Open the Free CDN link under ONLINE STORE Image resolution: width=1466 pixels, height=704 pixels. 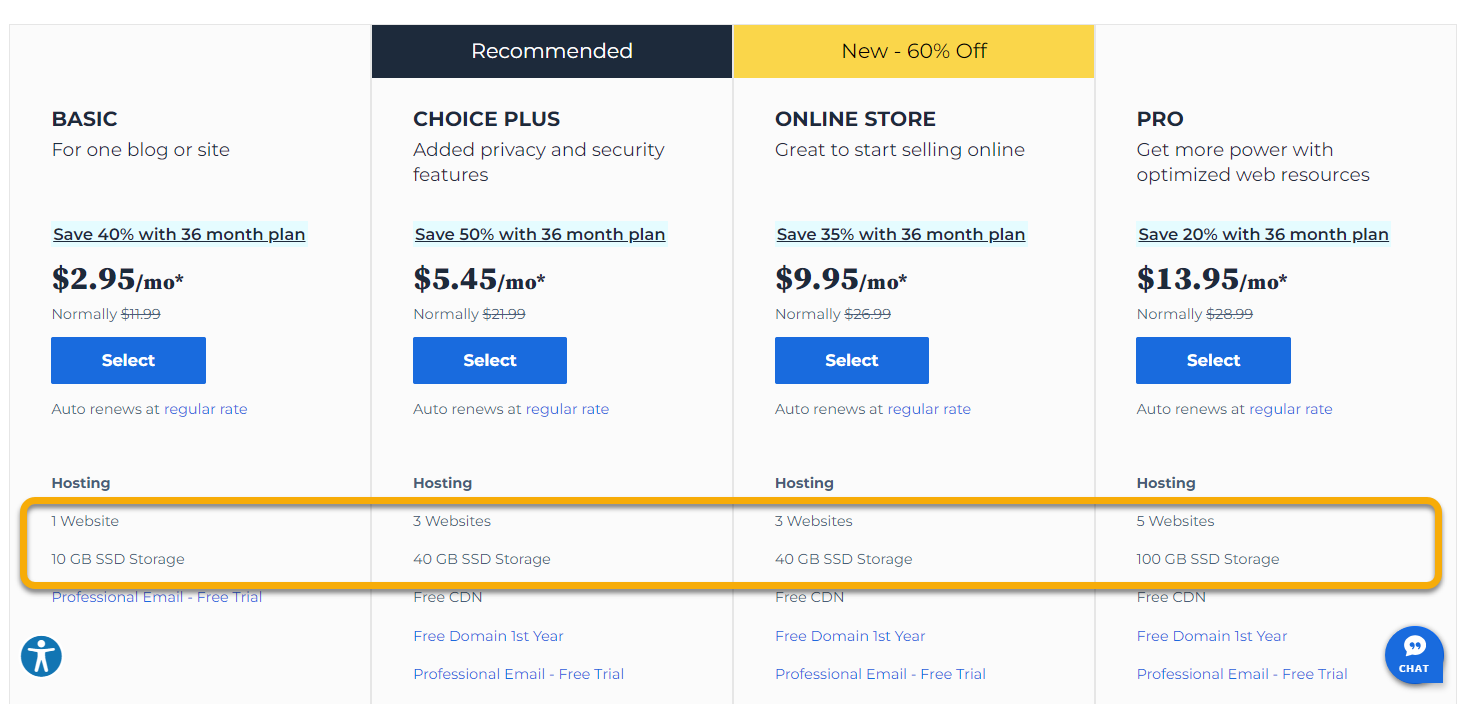[x=809, y=596]
